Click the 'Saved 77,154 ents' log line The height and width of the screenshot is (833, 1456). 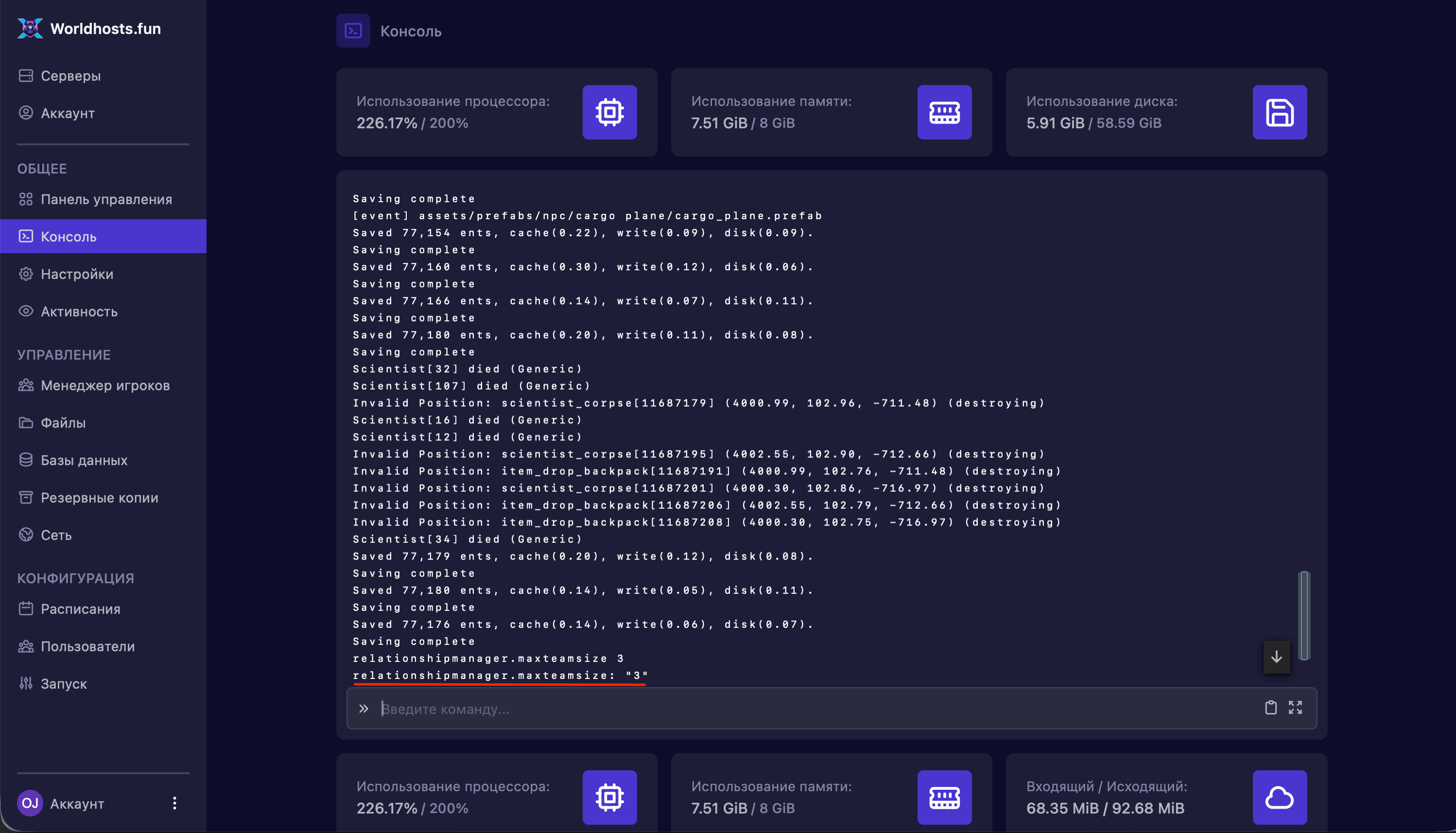(x=582, y=232)
